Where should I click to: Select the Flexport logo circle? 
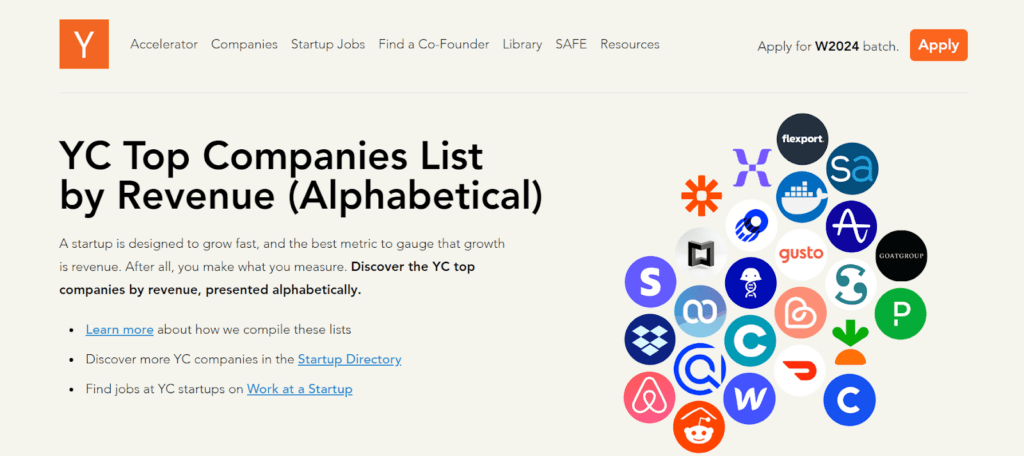coord(802,138)
